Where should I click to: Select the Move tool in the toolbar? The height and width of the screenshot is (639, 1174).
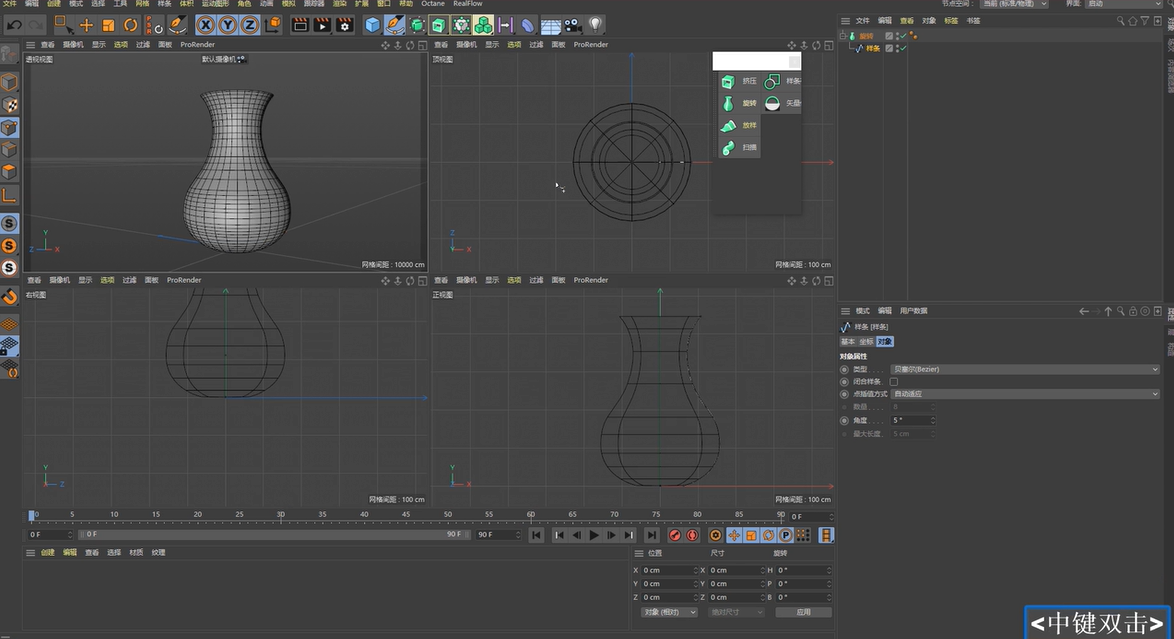coord(86,25)
